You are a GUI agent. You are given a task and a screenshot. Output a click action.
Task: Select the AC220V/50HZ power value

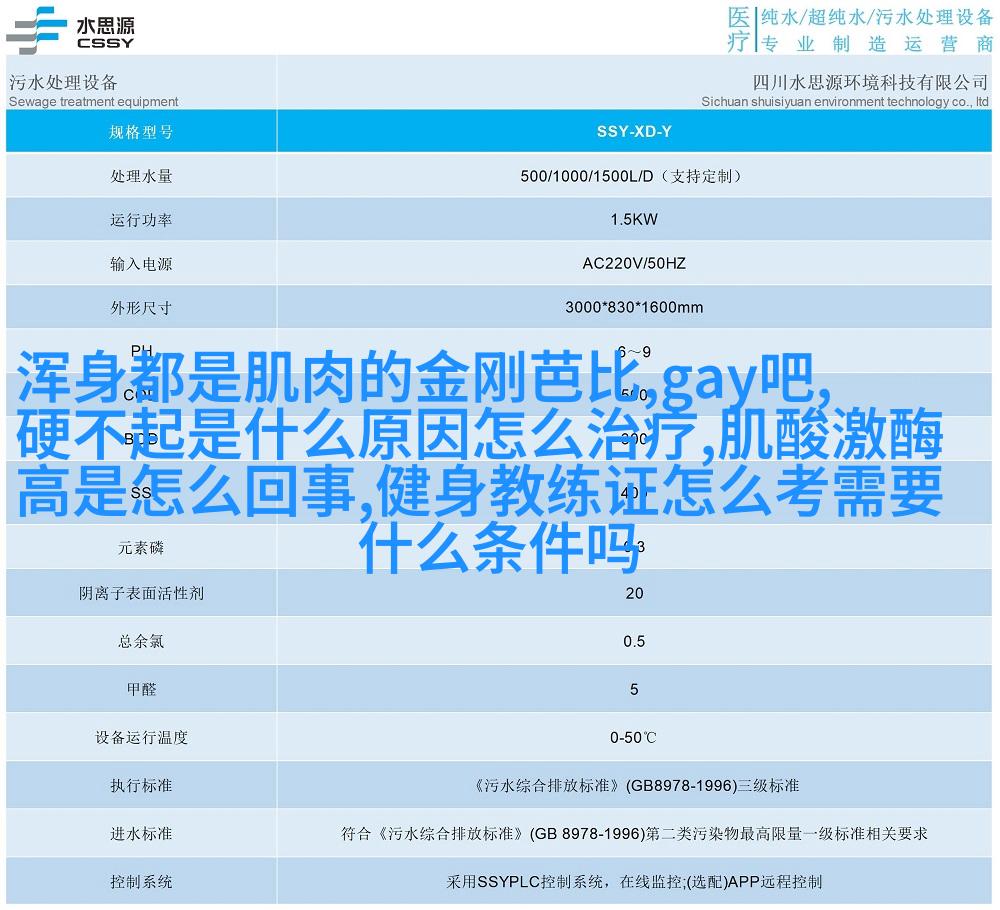click(x=634, y=264)
